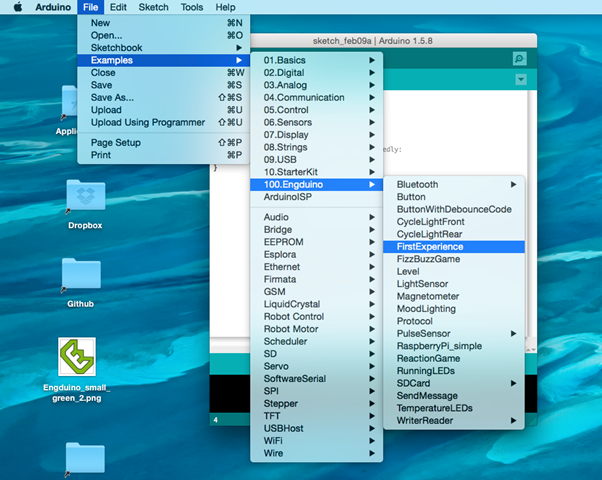This screenshot has height=480, width=602.
Task: Choose Save As... menu entry
Action: [x=164, y=98]
